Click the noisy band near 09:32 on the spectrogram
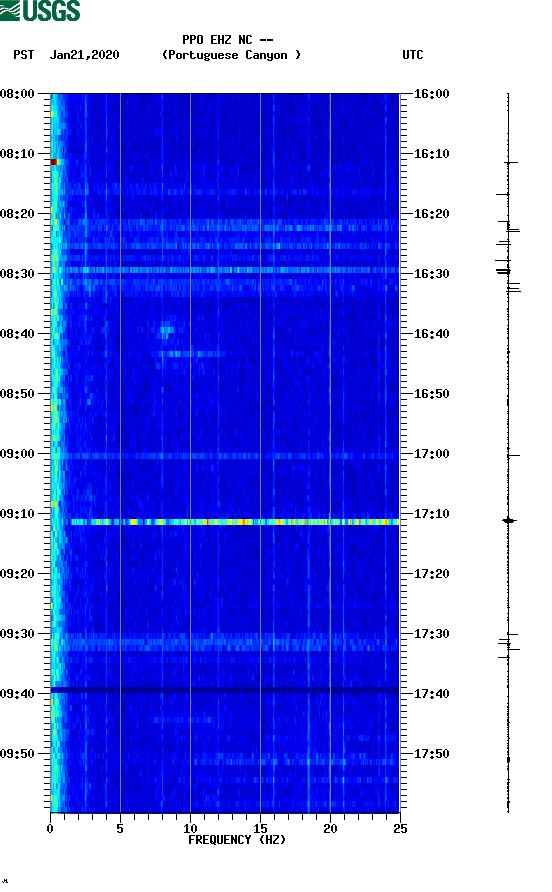 tap(225, 645)
